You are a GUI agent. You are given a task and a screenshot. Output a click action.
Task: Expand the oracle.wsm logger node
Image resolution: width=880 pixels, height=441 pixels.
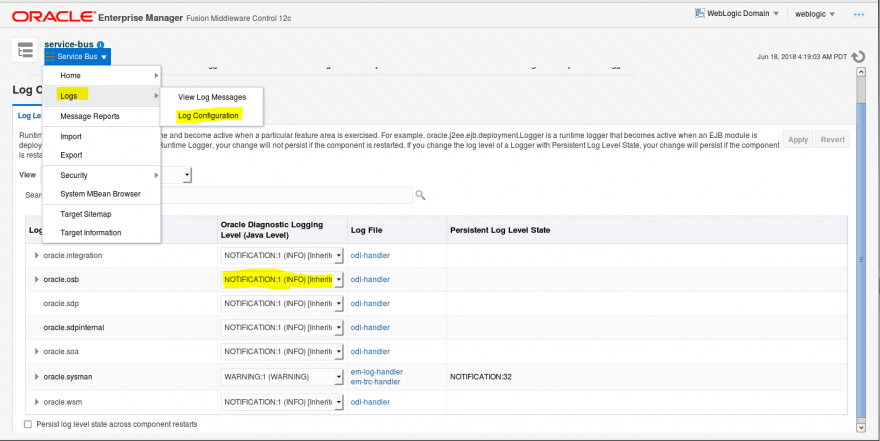(37, 402)
